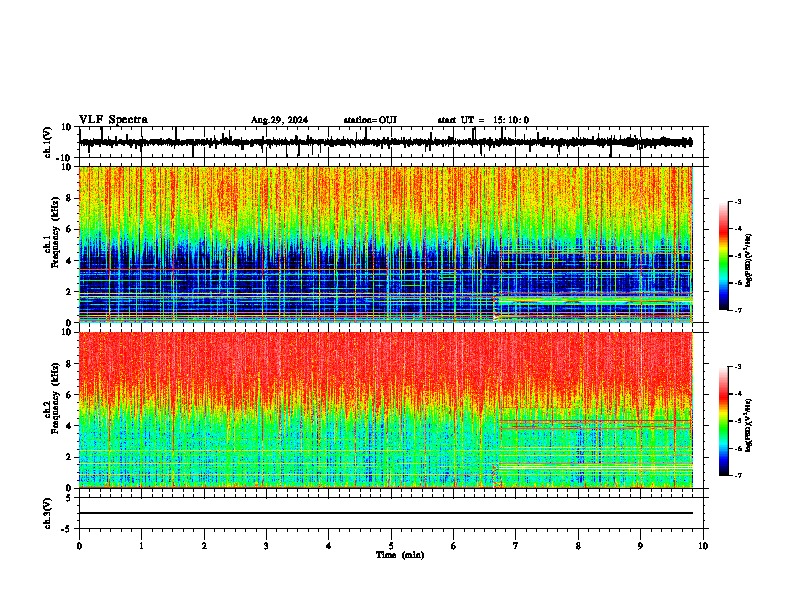Click the flat ch.3 voltage line
Image resolution: width=792 pixels, height=612 pixels.
point(386,513)
